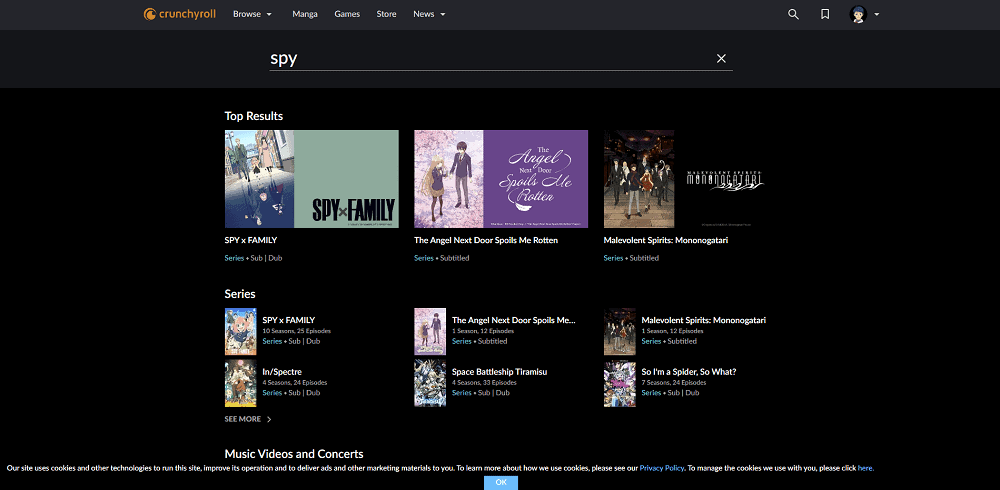Screen dimensions: 1000x490
Task: Open the Crunchyroll home logo
Action: pyautogui.click(x=180, y=14)
